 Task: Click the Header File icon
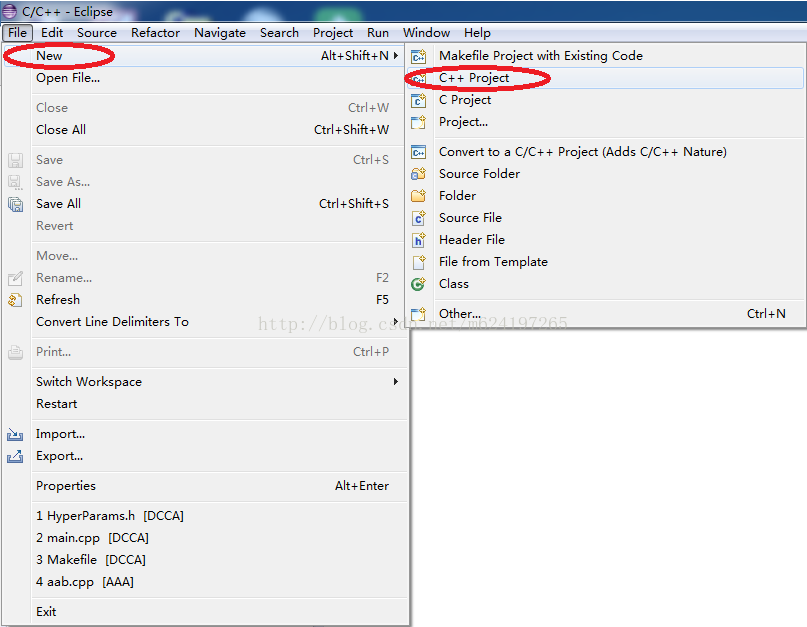[x=418, y=240]
